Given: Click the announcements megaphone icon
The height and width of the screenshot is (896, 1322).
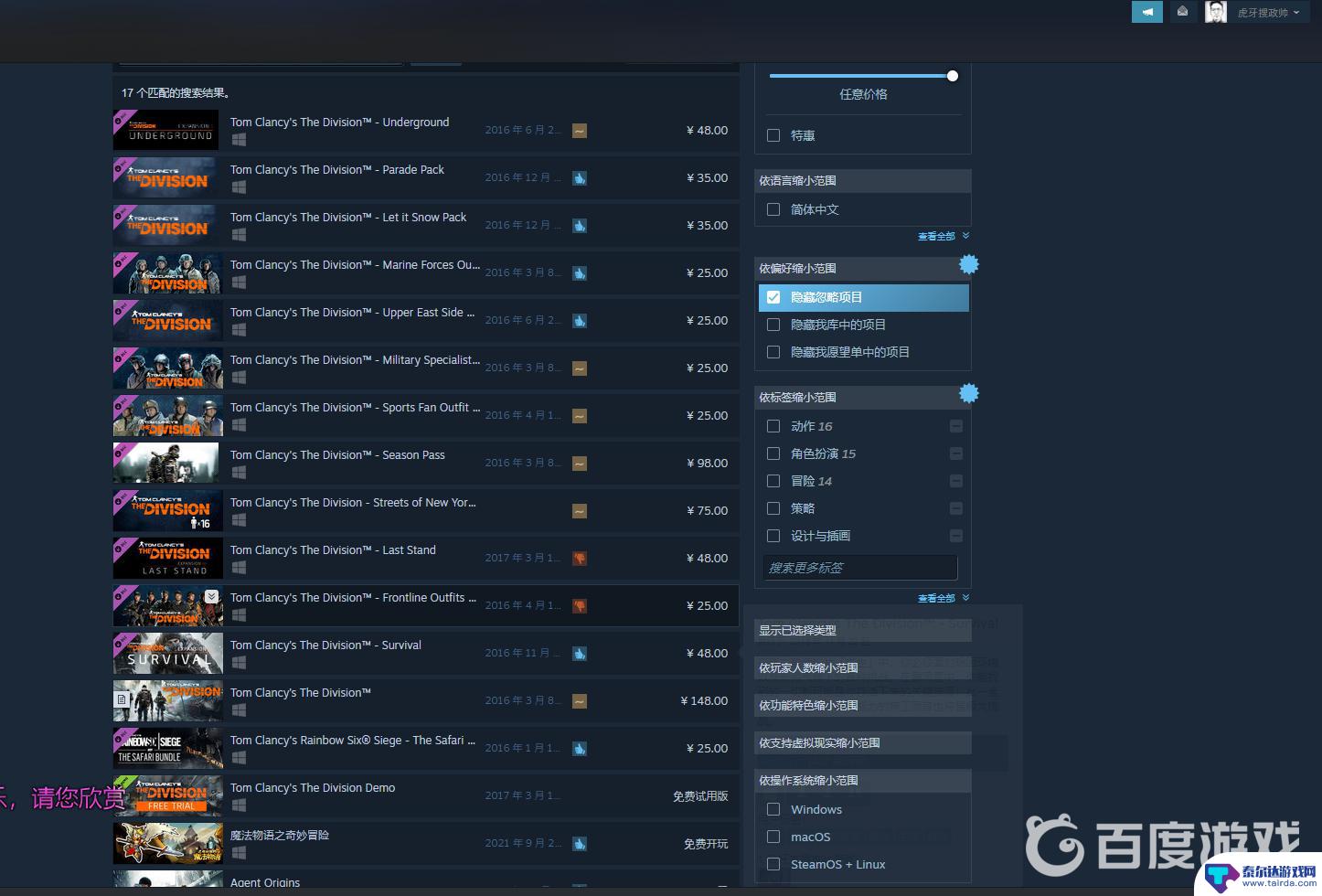Looking at the screenshot, I should point(1146,12).
